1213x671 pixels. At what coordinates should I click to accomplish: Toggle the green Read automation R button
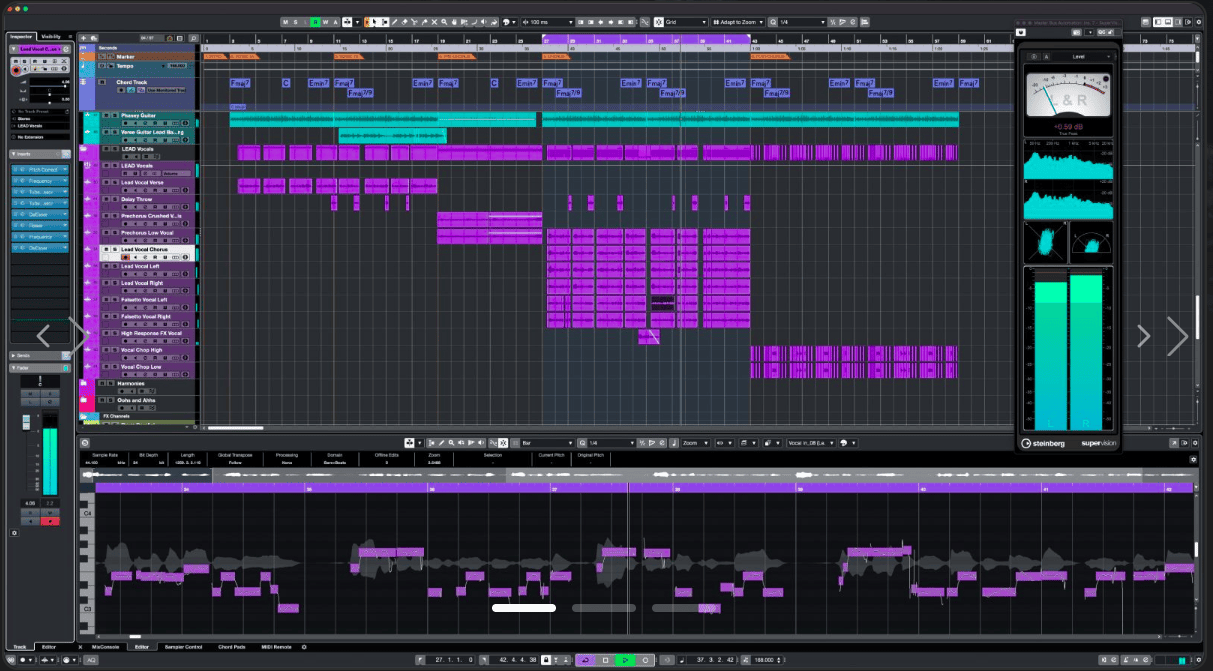(x=315, y=21)
